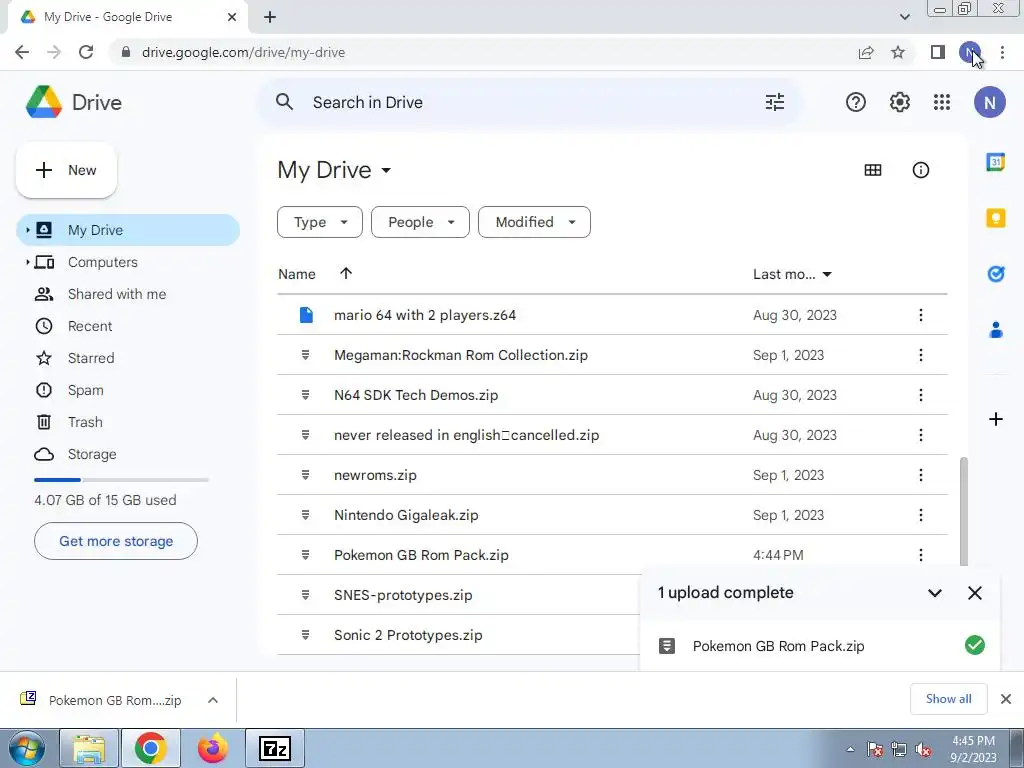Open more actions for N64 SDK Tech Demos.zip
This screenshot has width=1024, height=768.
(x=920, y=395)
